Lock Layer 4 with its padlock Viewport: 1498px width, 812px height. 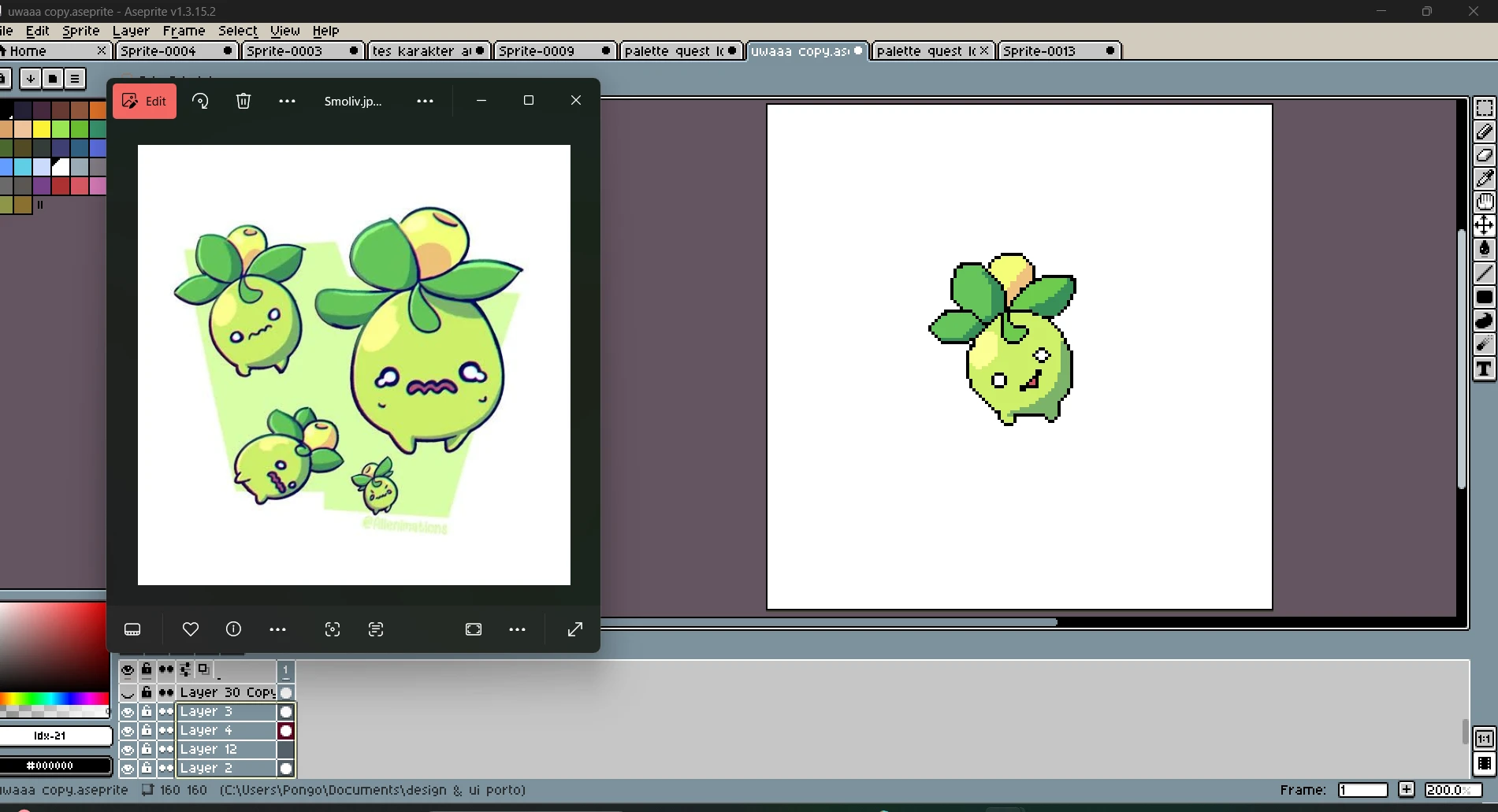tap(147, 730)
